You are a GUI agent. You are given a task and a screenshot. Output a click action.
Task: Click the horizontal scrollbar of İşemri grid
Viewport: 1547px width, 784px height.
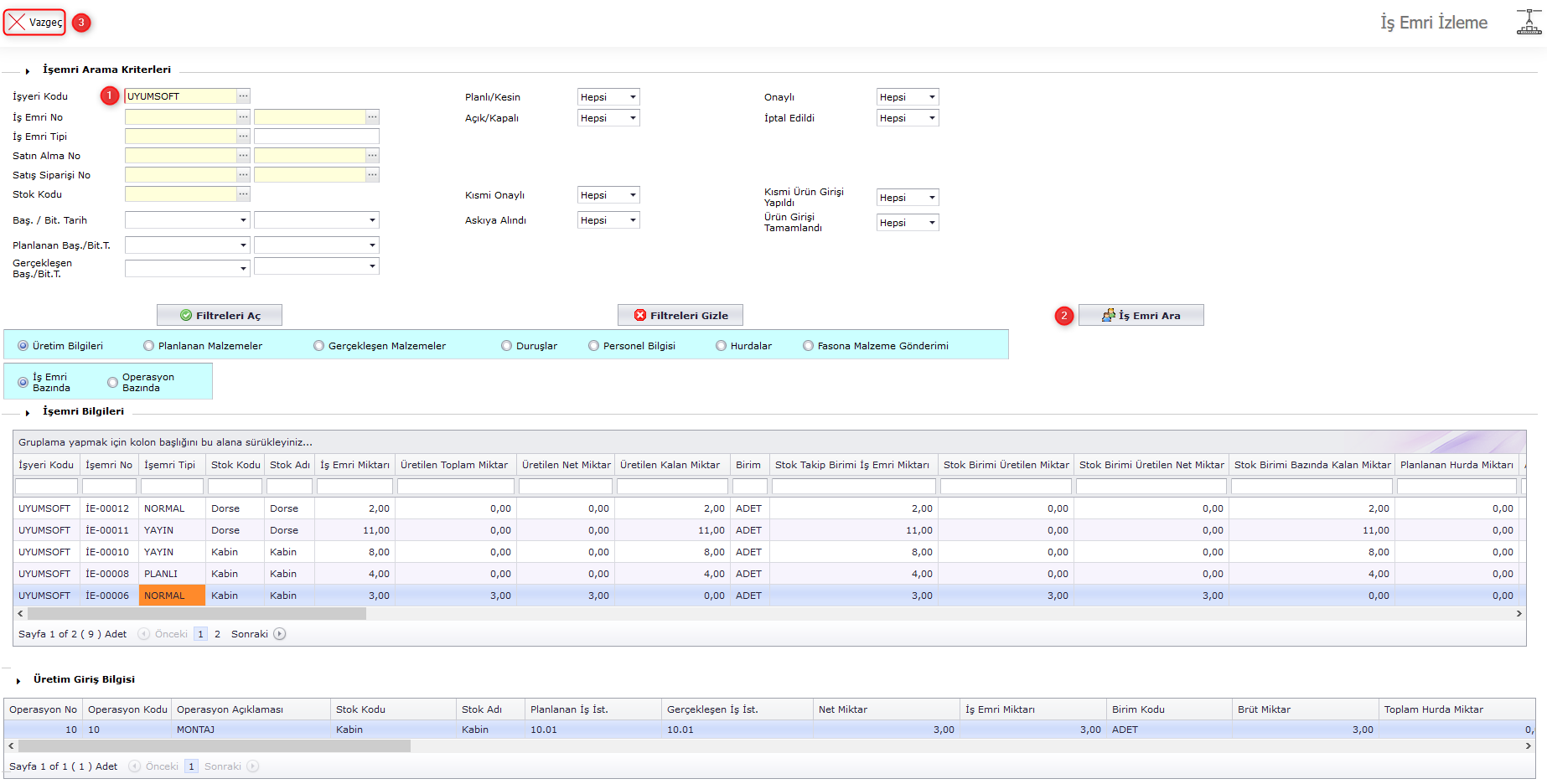197,614
